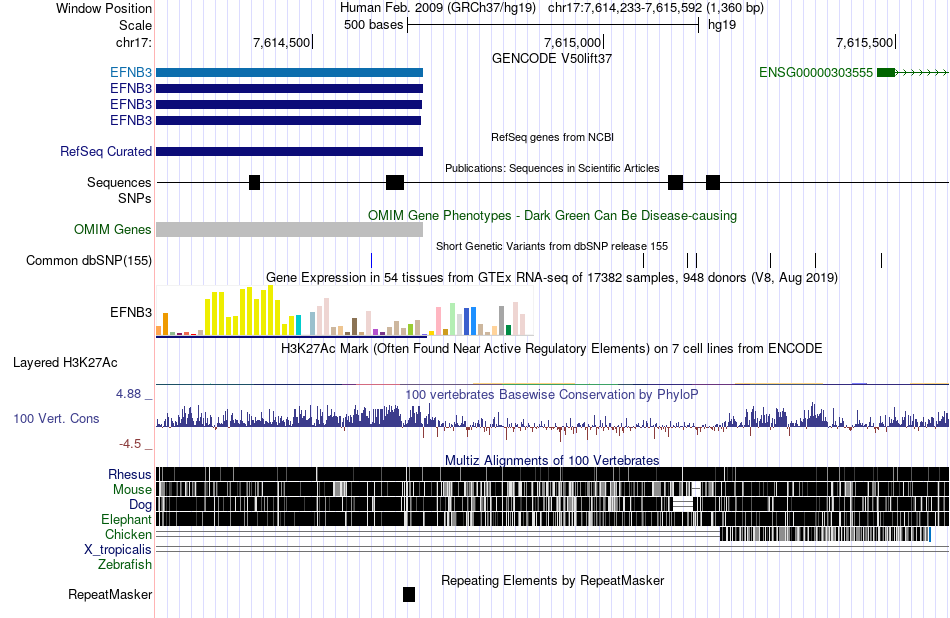Click the 7,615,000 ruler position
Viewport: 950px width, 618px height.
[573, 43]
